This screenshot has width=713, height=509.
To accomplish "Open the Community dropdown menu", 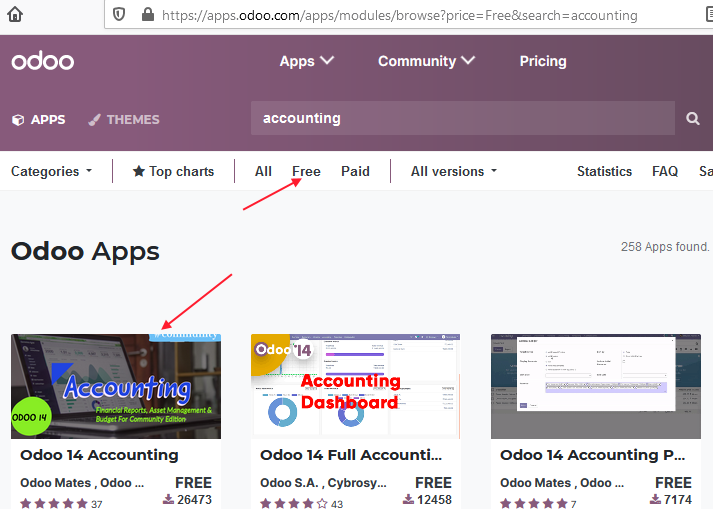I will click(x=427, y=61).
